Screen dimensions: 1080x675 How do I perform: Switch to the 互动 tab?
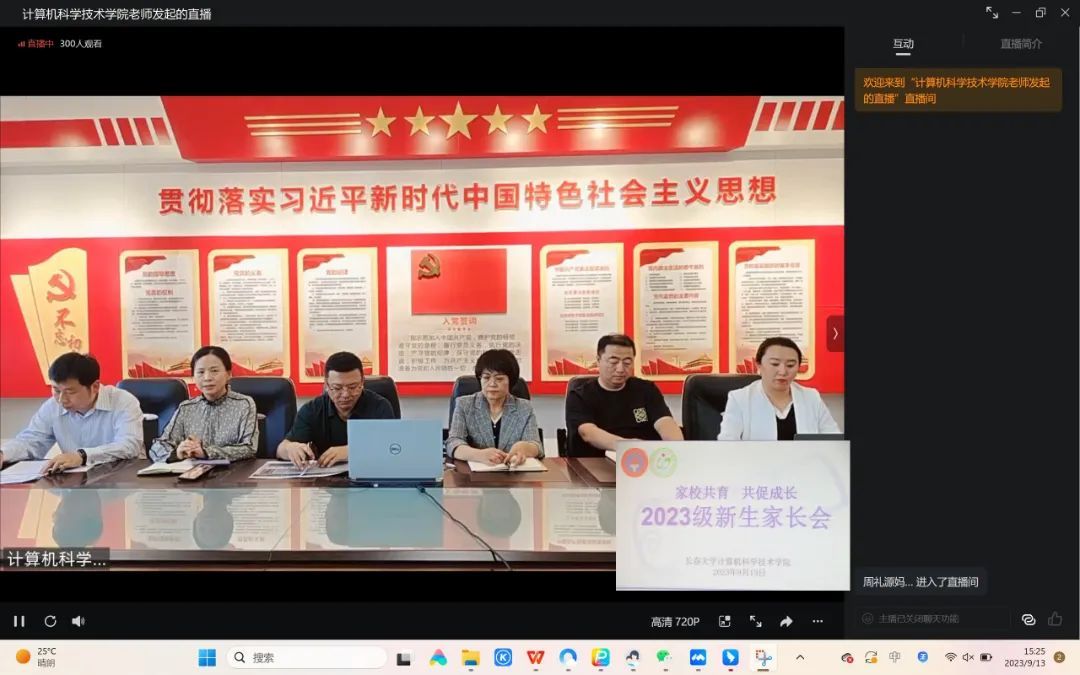coord(903,44)
